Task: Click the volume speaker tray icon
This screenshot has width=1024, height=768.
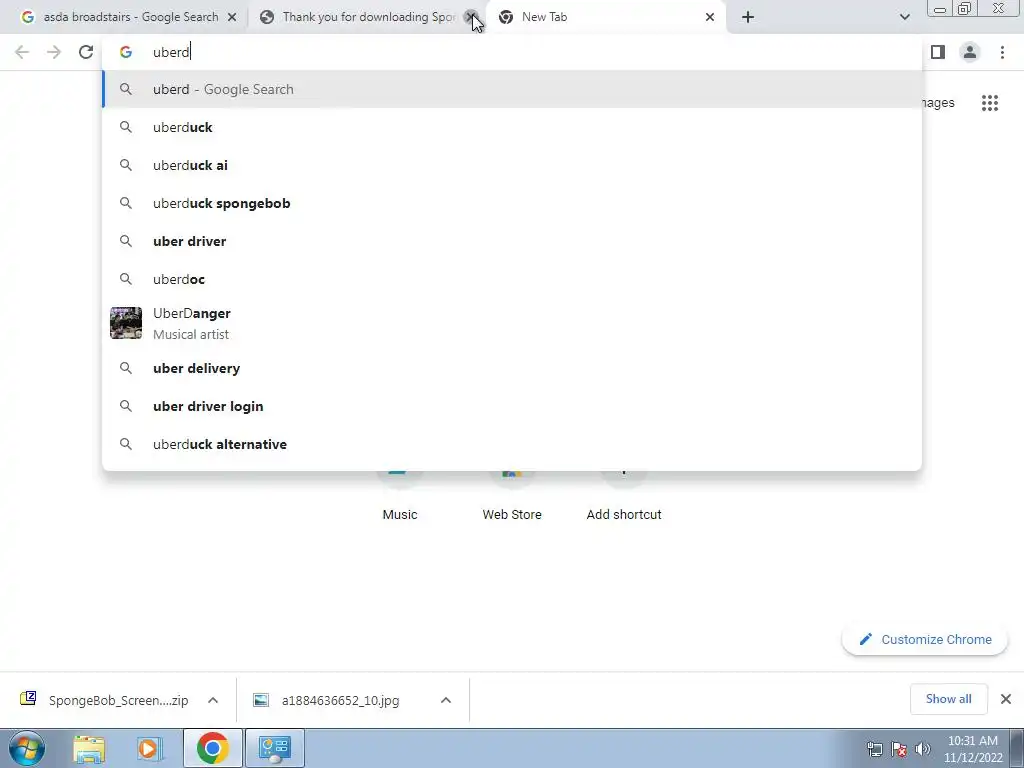Action: (923, 748)
